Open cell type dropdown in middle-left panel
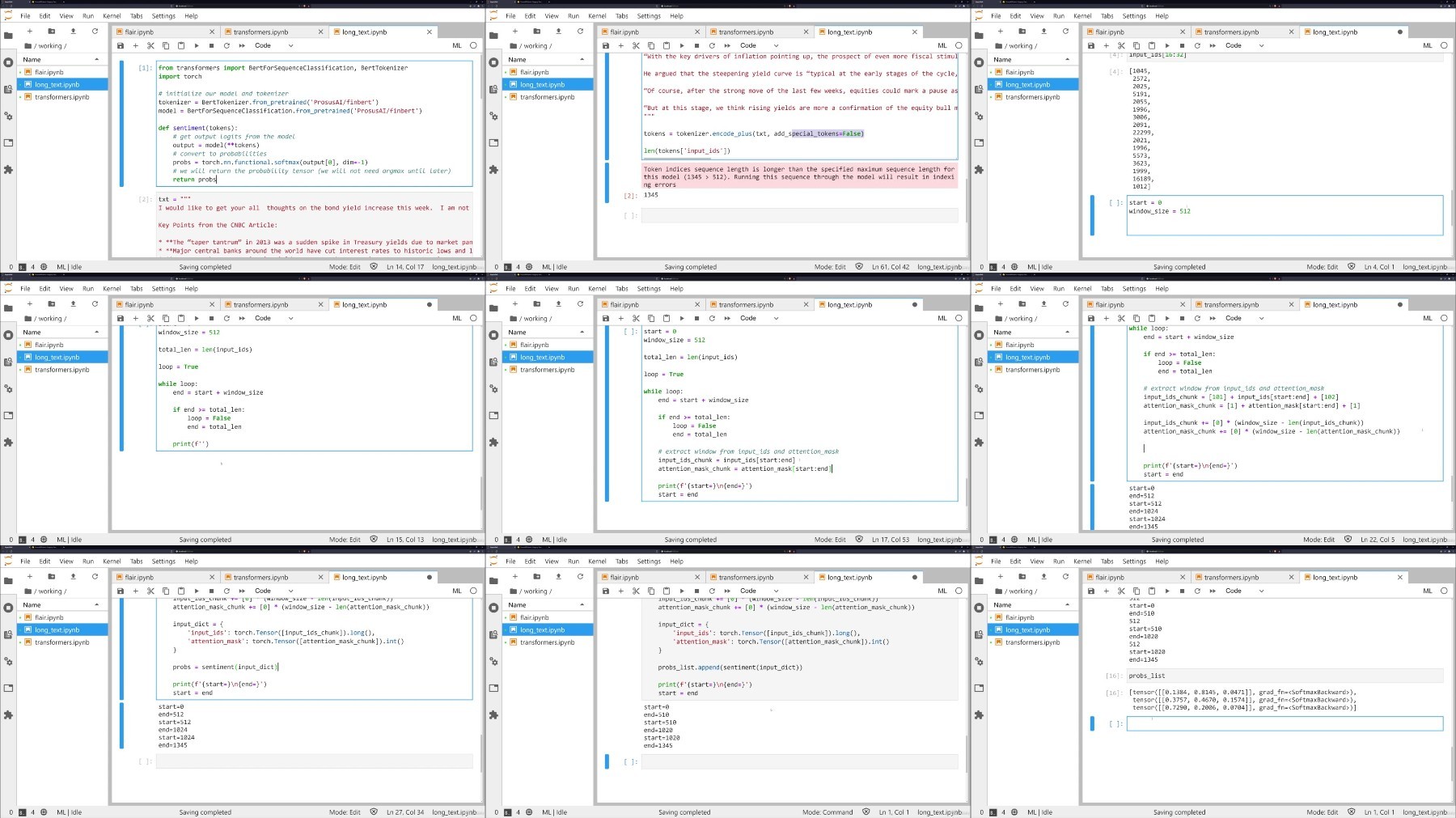This screenshot has height=818, width=1456. click(273, 318)
